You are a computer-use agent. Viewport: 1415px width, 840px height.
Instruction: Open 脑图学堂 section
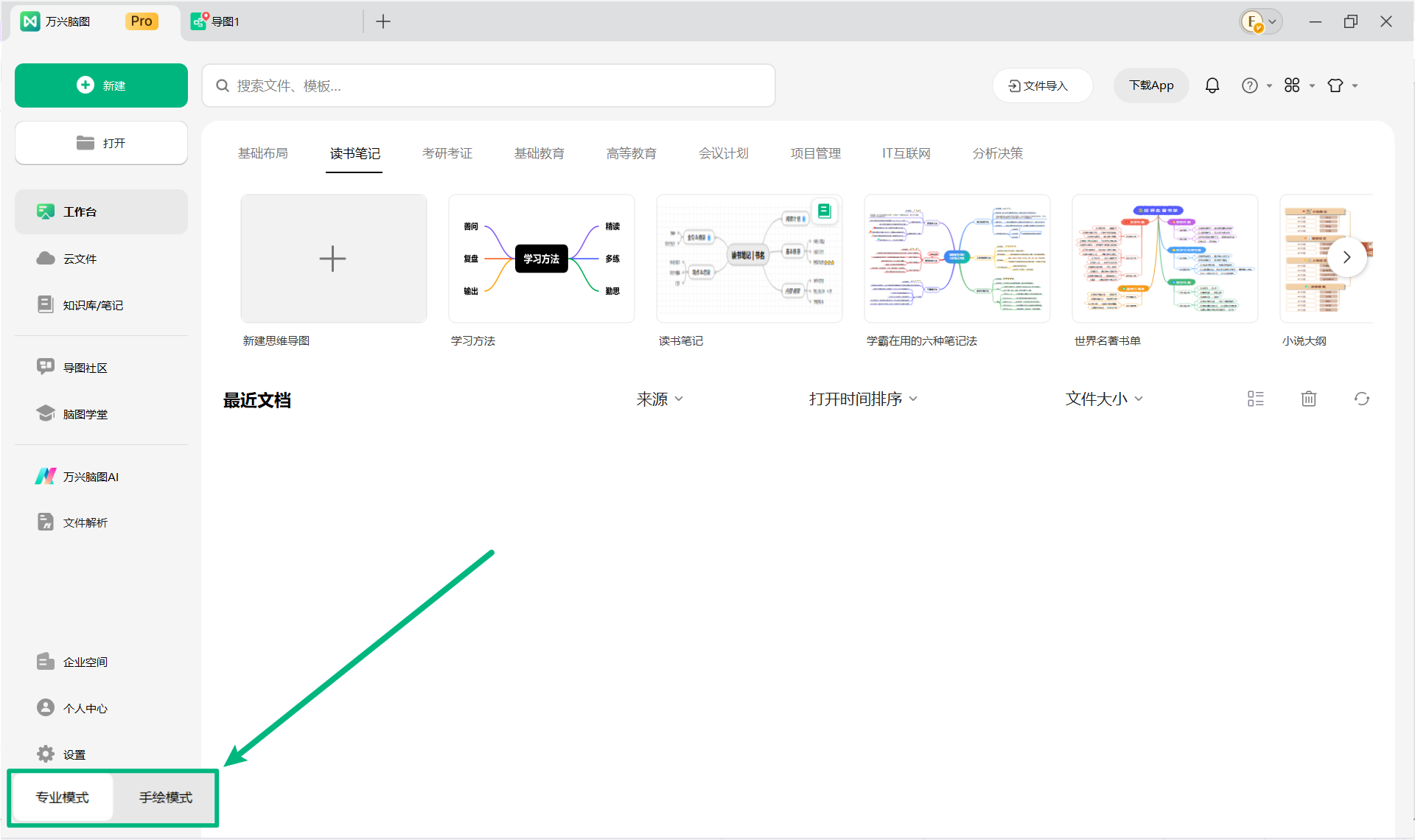pyautogui.click(x=101, y=414)
